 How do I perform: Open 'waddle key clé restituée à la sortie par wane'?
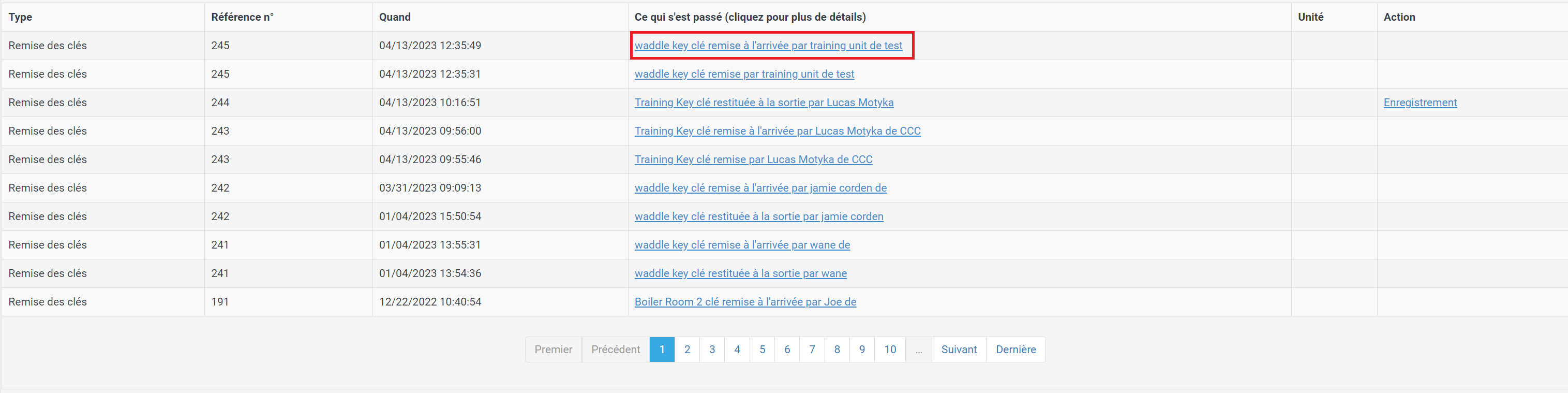[x=741, y=273]
